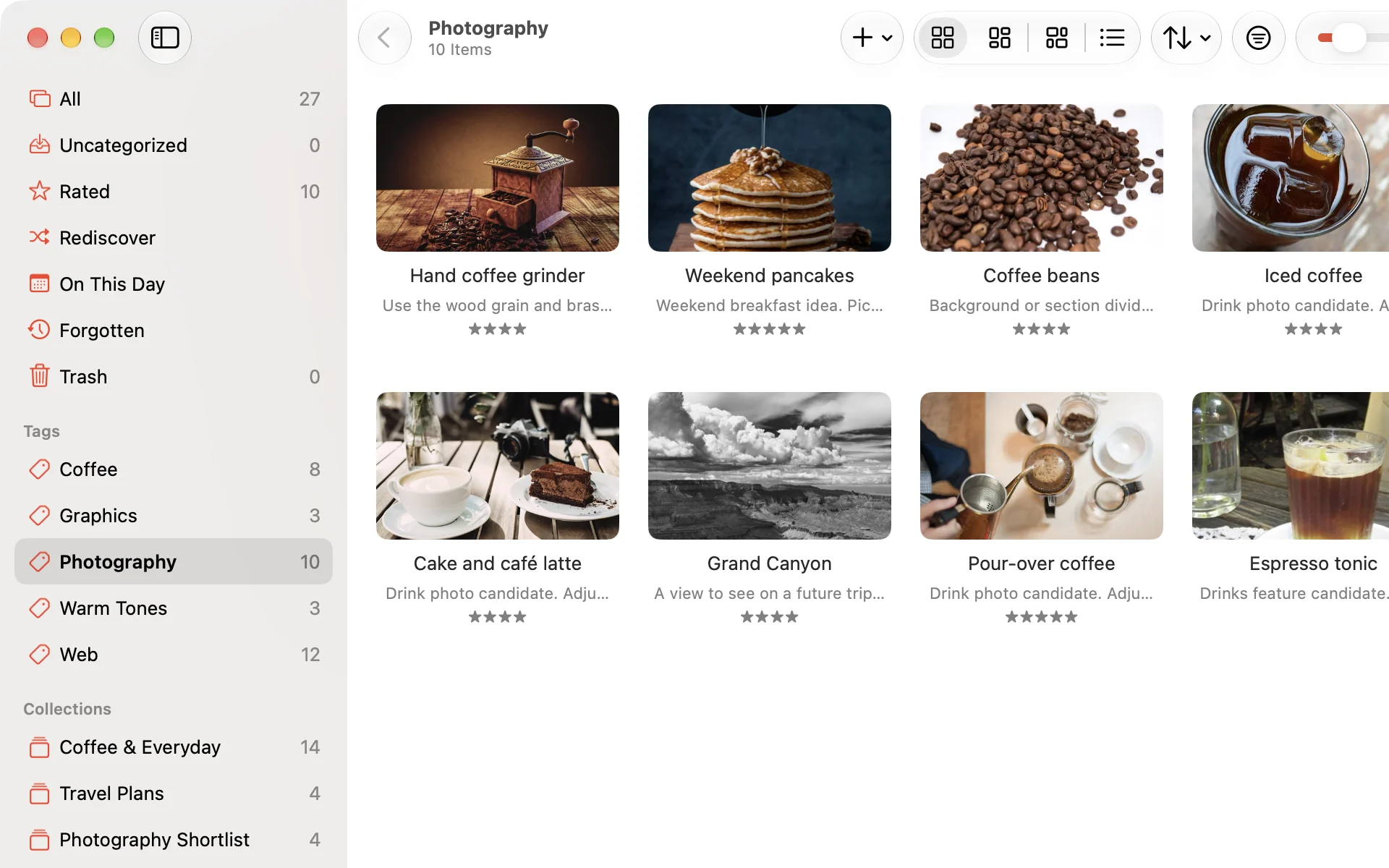Open the filter options button
The width and height of the screenshot is (1389, 868).
click(x=1259, y=38)
